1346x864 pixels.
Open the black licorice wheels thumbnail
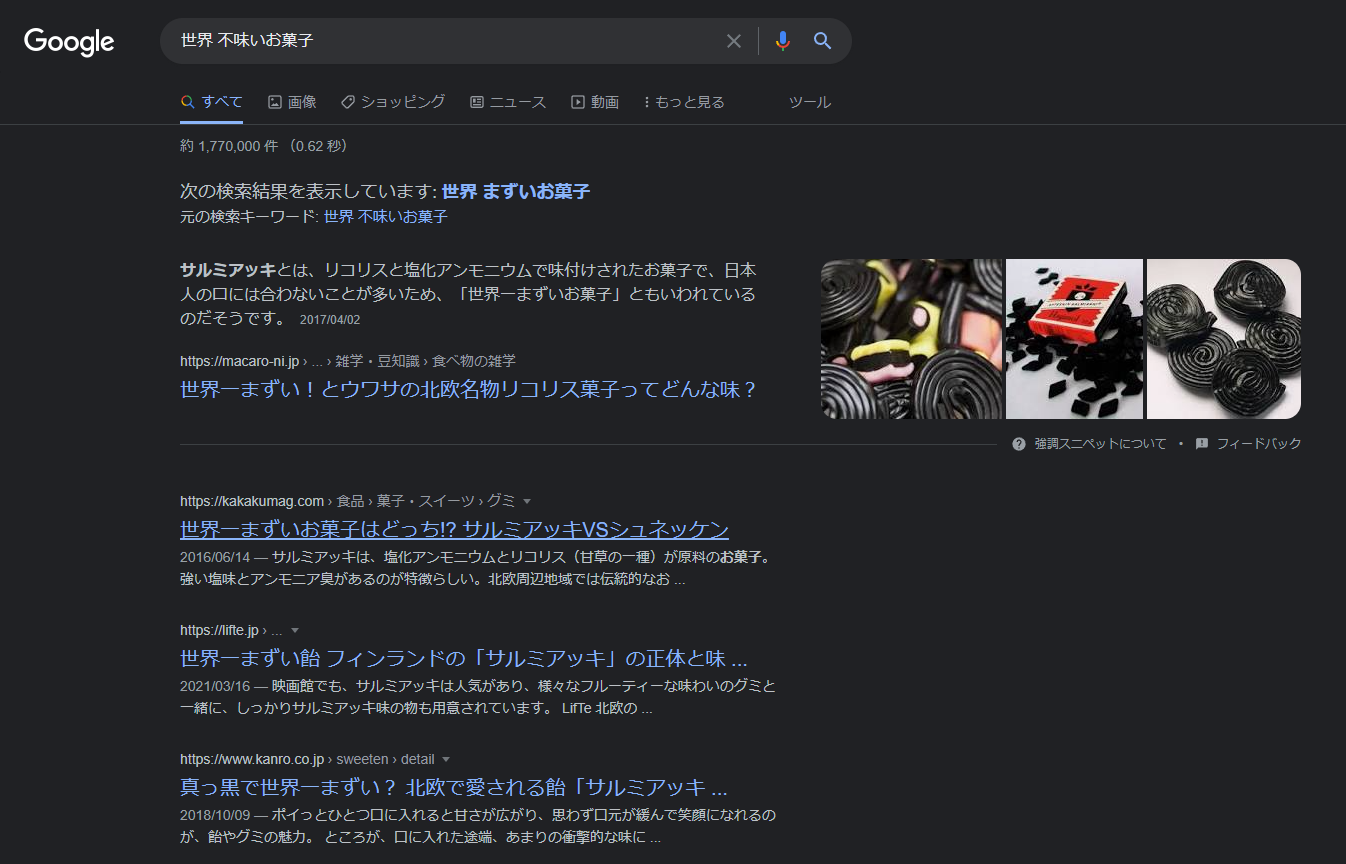click(x=1224, y=339)
